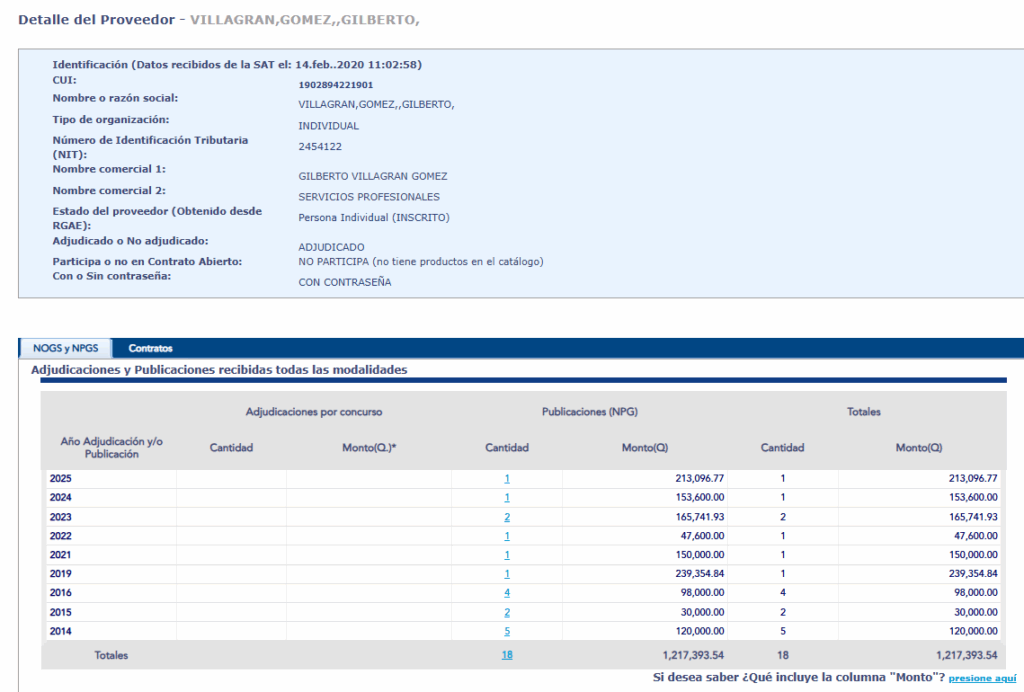This screenshot has height=692, width=1024.
Task: Click the 2016 publications quantity link showing 4
Action: 507,593
